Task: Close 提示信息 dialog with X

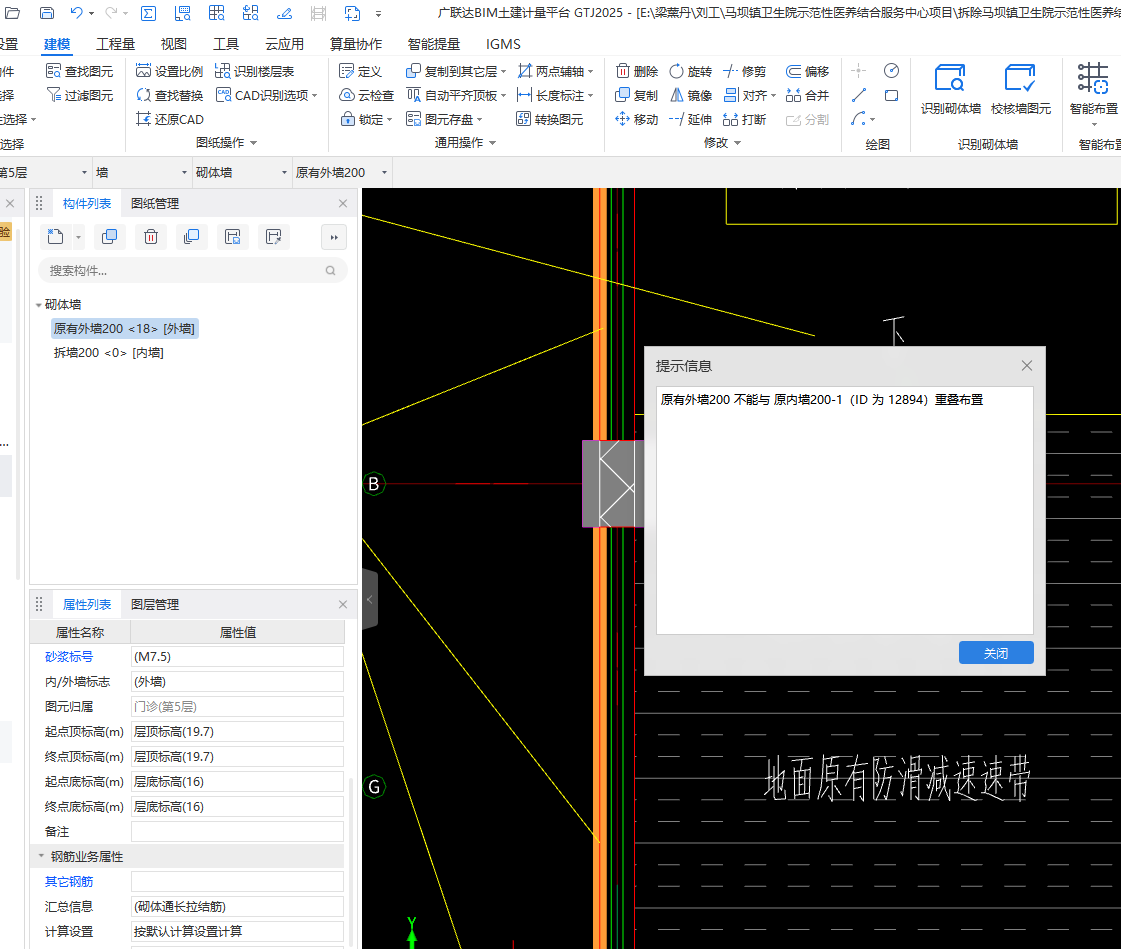Action: click(1027, 366)
